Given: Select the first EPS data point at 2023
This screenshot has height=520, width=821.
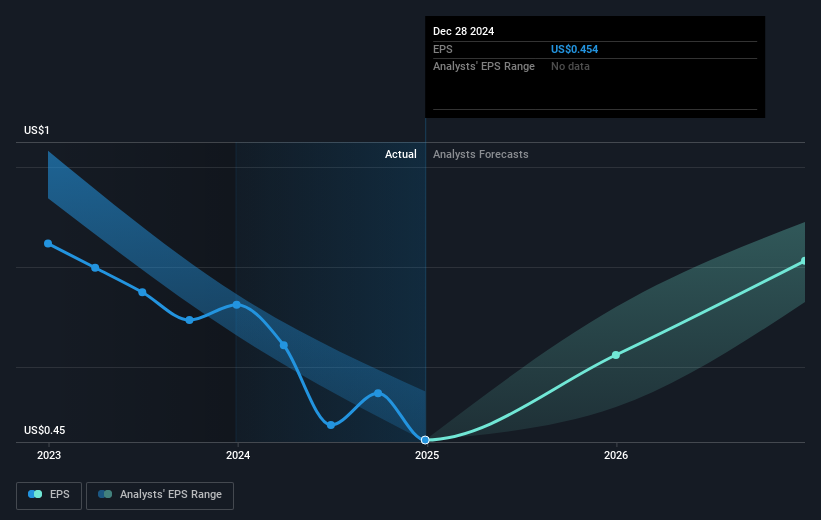Looking at the screenshot, I should [48, 243].
